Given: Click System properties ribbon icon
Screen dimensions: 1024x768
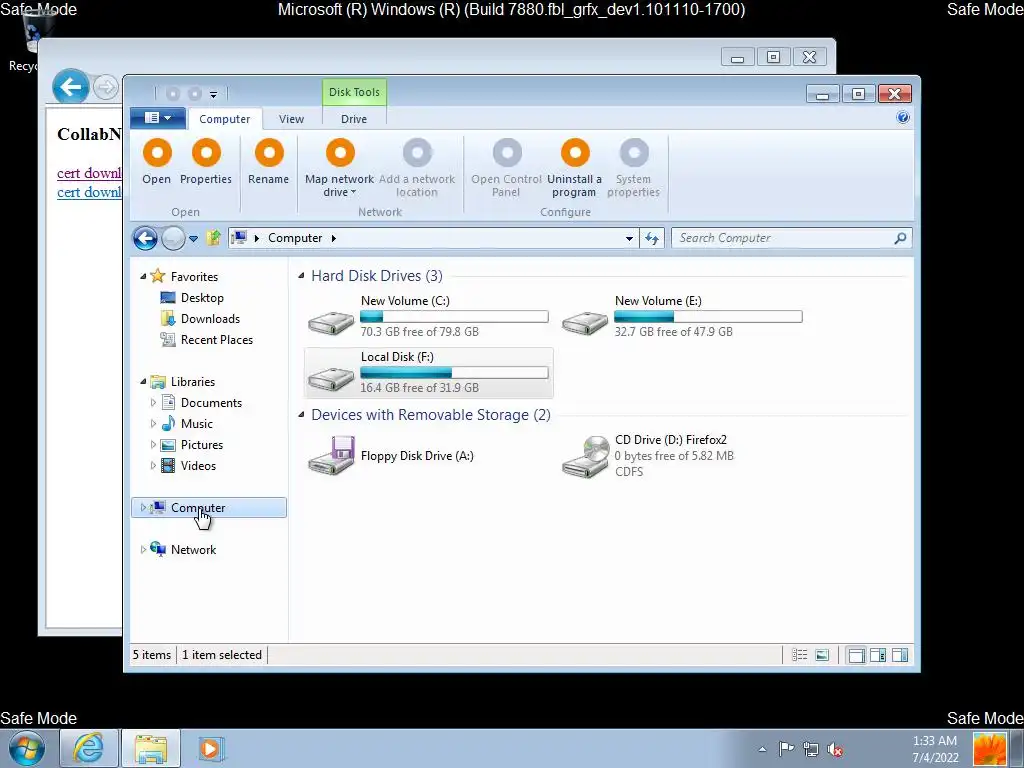Looking at the screenshot, I should pyautogui.click(x=633, y=153).
